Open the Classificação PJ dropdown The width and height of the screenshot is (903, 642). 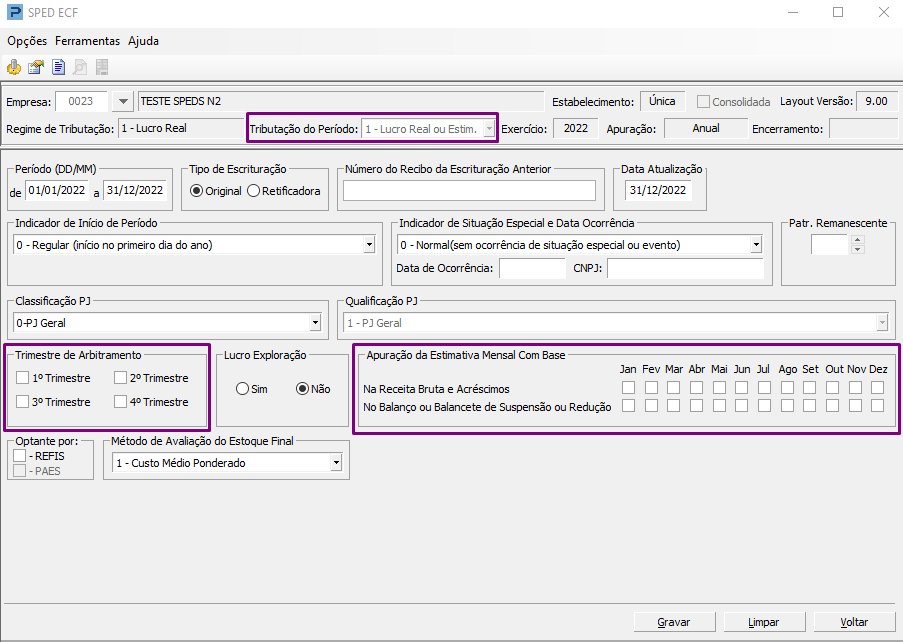point(315,322)
